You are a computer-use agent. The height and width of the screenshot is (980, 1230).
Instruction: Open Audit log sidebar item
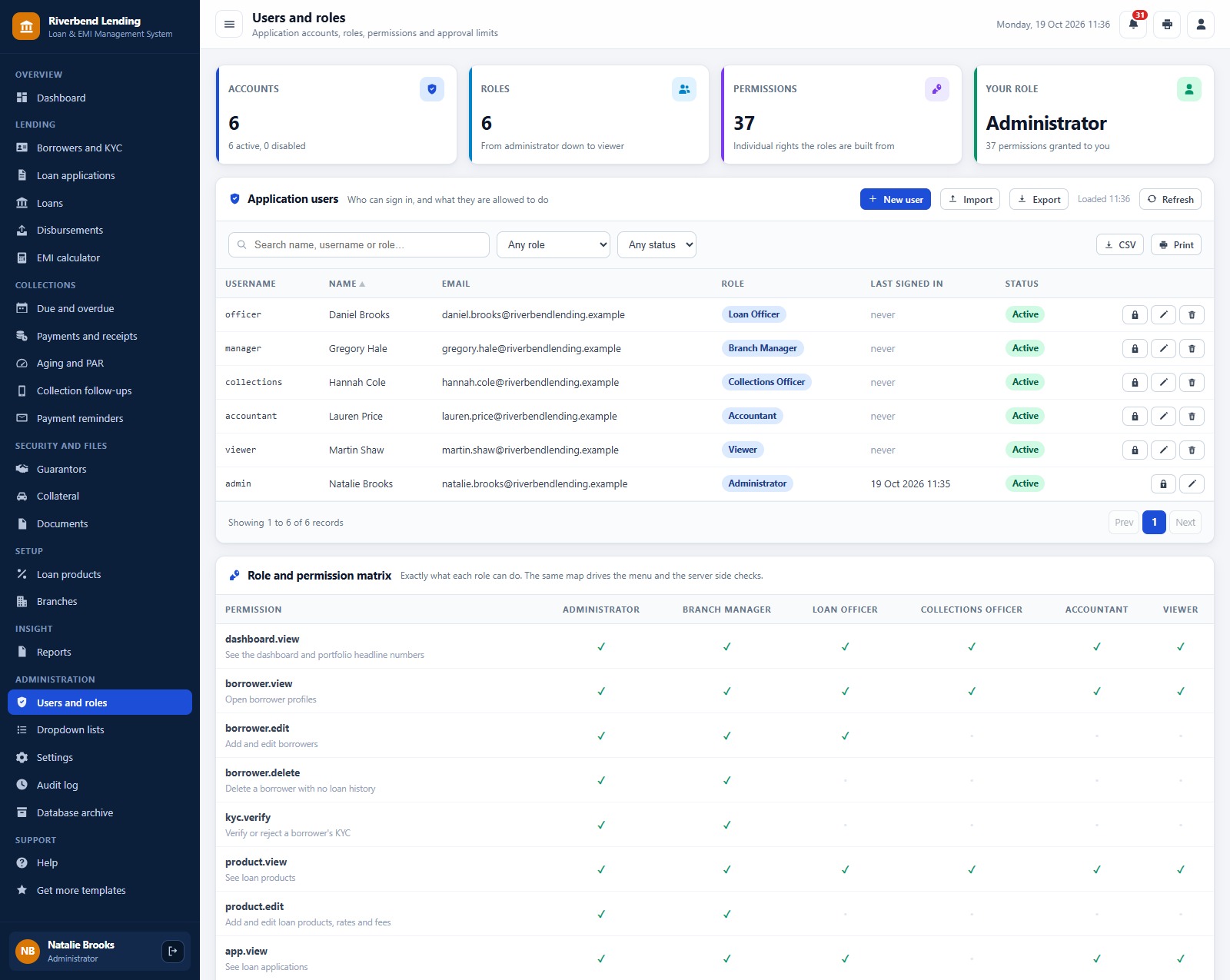pos(100,785)
